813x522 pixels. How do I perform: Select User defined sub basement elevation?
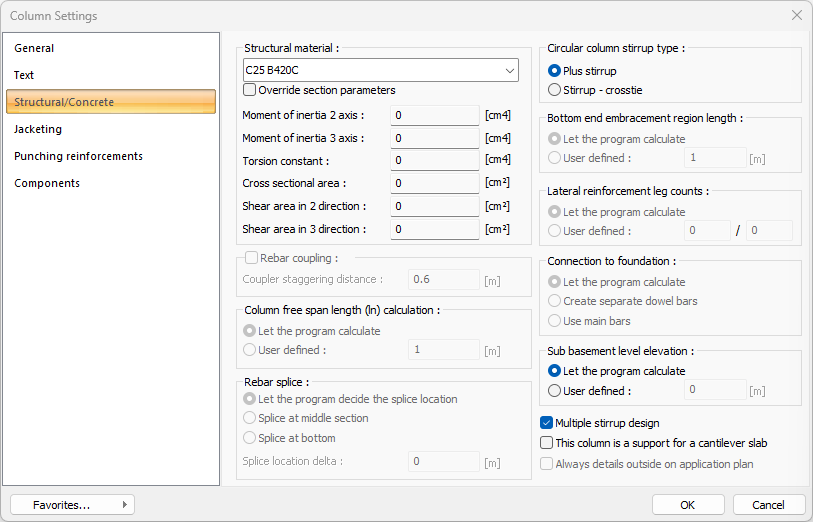[555, 391]
